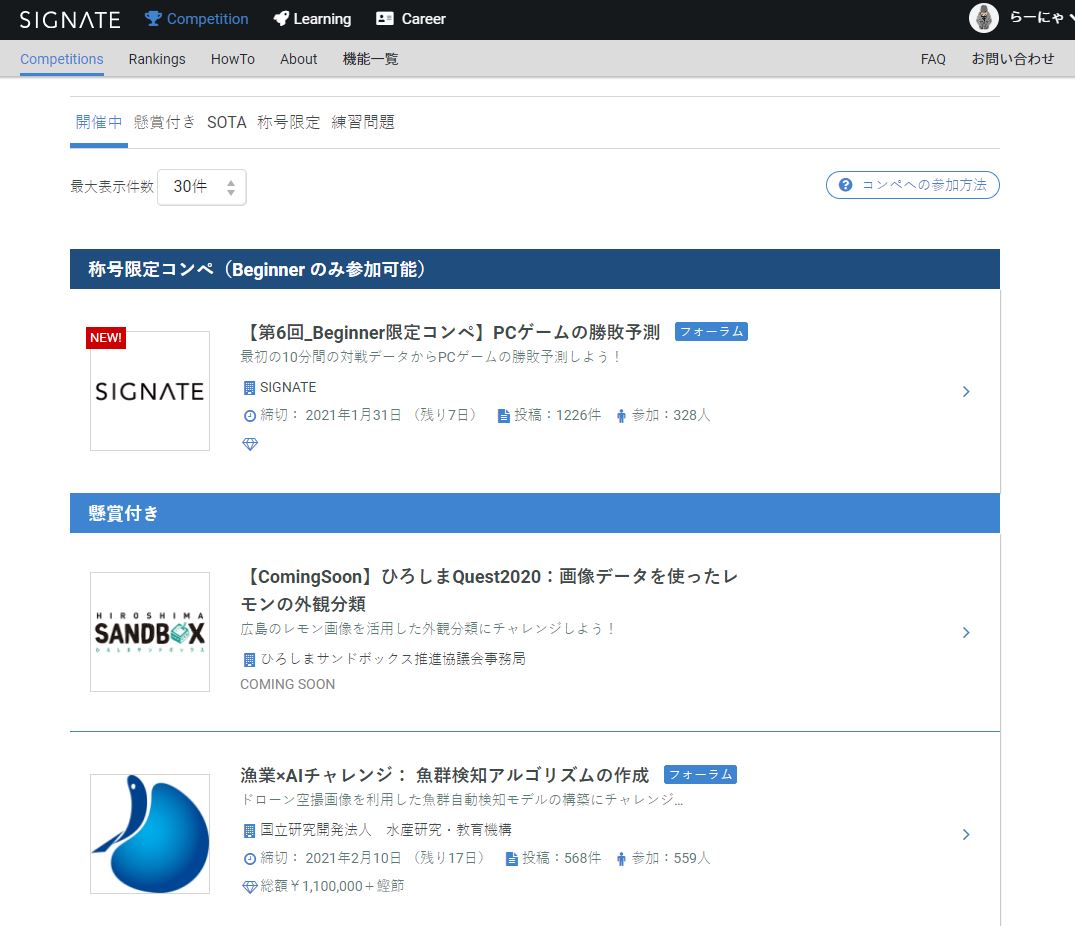Click the コンペへの参加方法 button
1075x926 pixels.
click(913, 185)
